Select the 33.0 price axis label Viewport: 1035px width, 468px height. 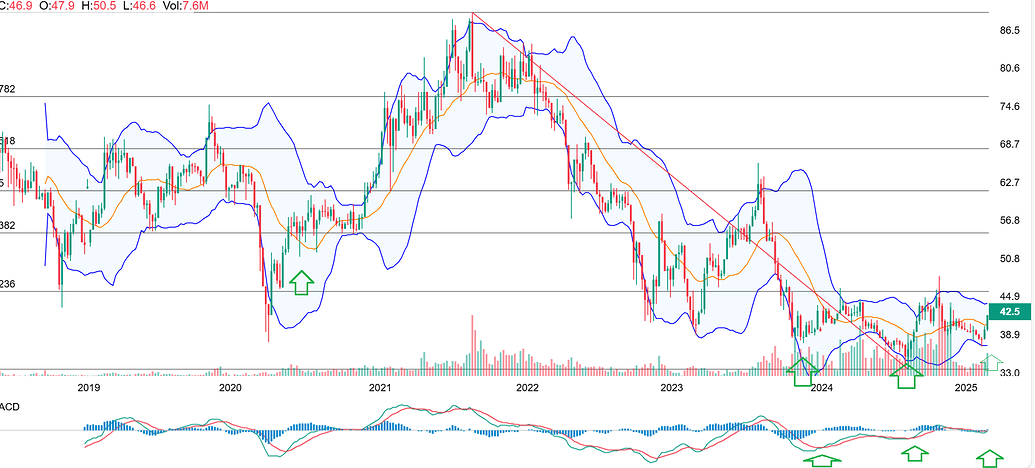pos(1011,373)
